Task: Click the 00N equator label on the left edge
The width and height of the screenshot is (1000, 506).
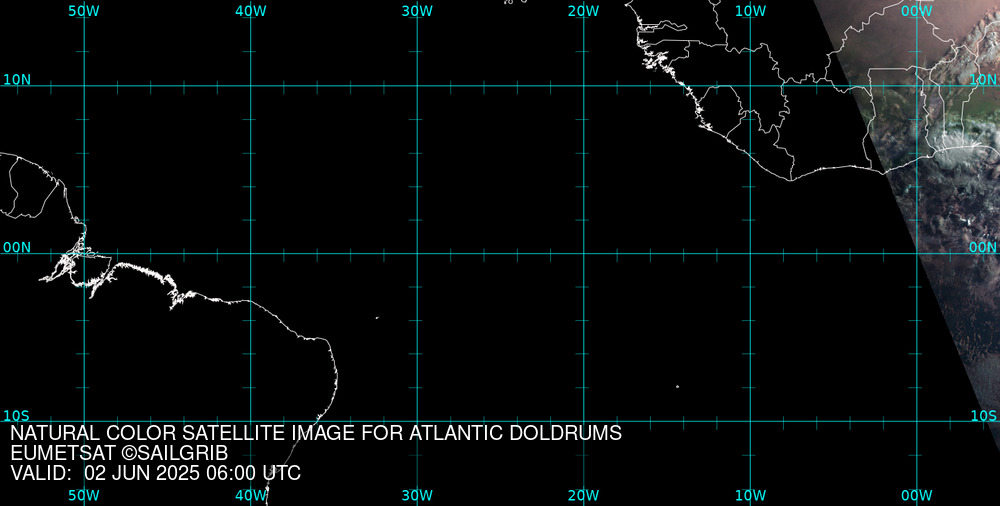Action: (x=17, y=248)
